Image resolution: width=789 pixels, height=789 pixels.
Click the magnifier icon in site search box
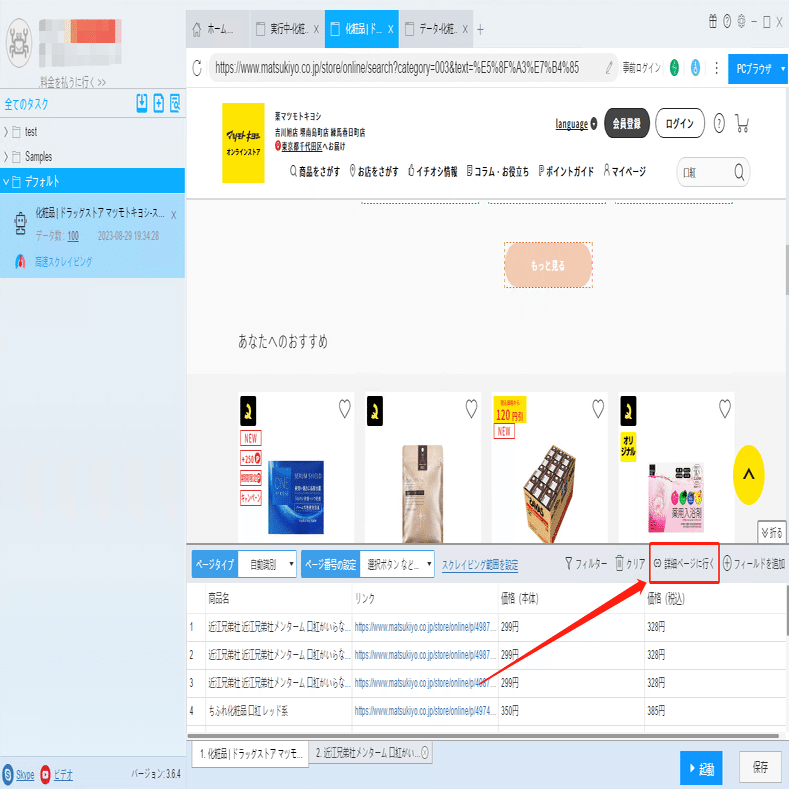[739, 172]
